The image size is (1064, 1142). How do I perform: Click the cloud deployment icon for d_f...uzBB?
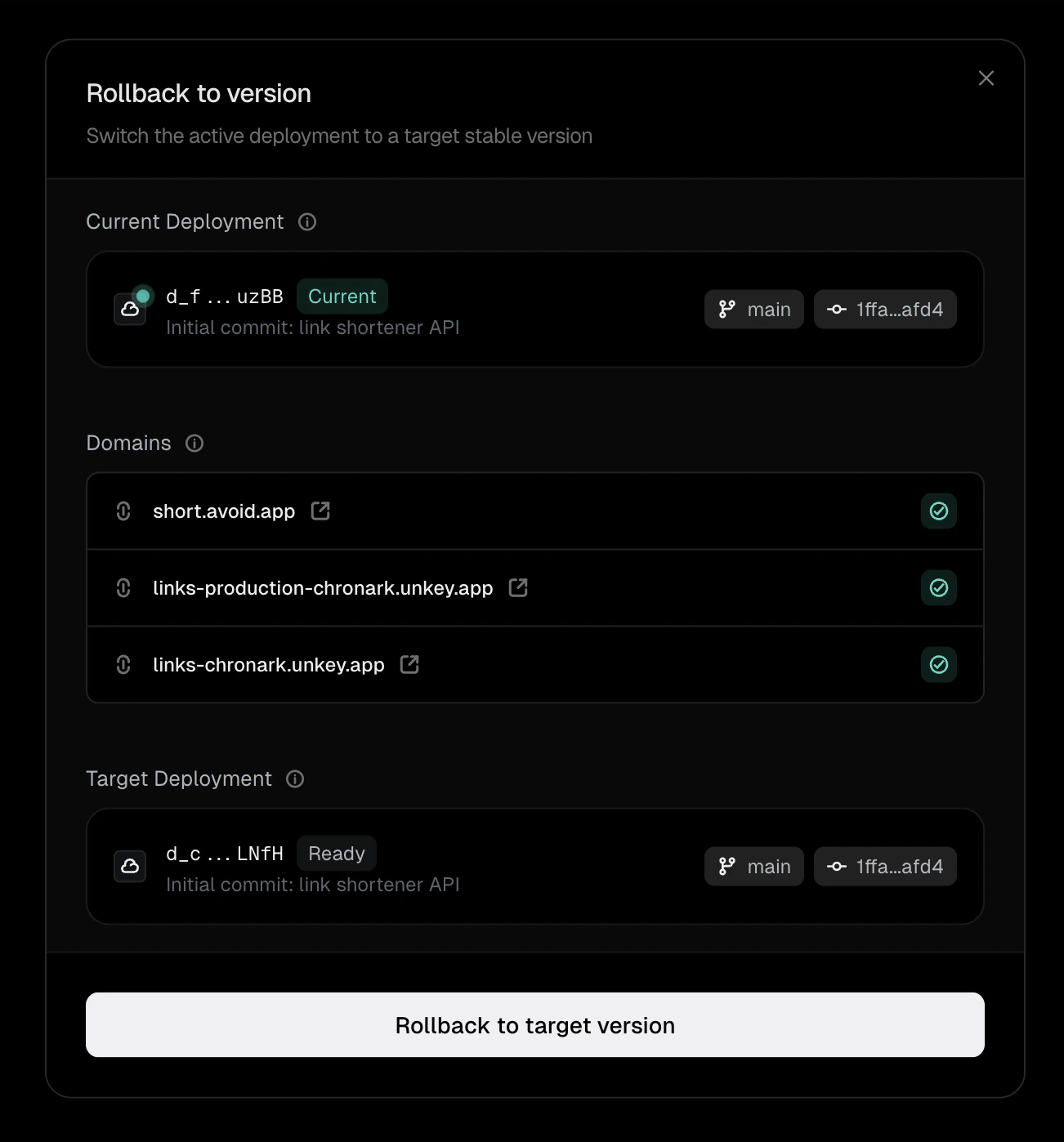point(130,309)
